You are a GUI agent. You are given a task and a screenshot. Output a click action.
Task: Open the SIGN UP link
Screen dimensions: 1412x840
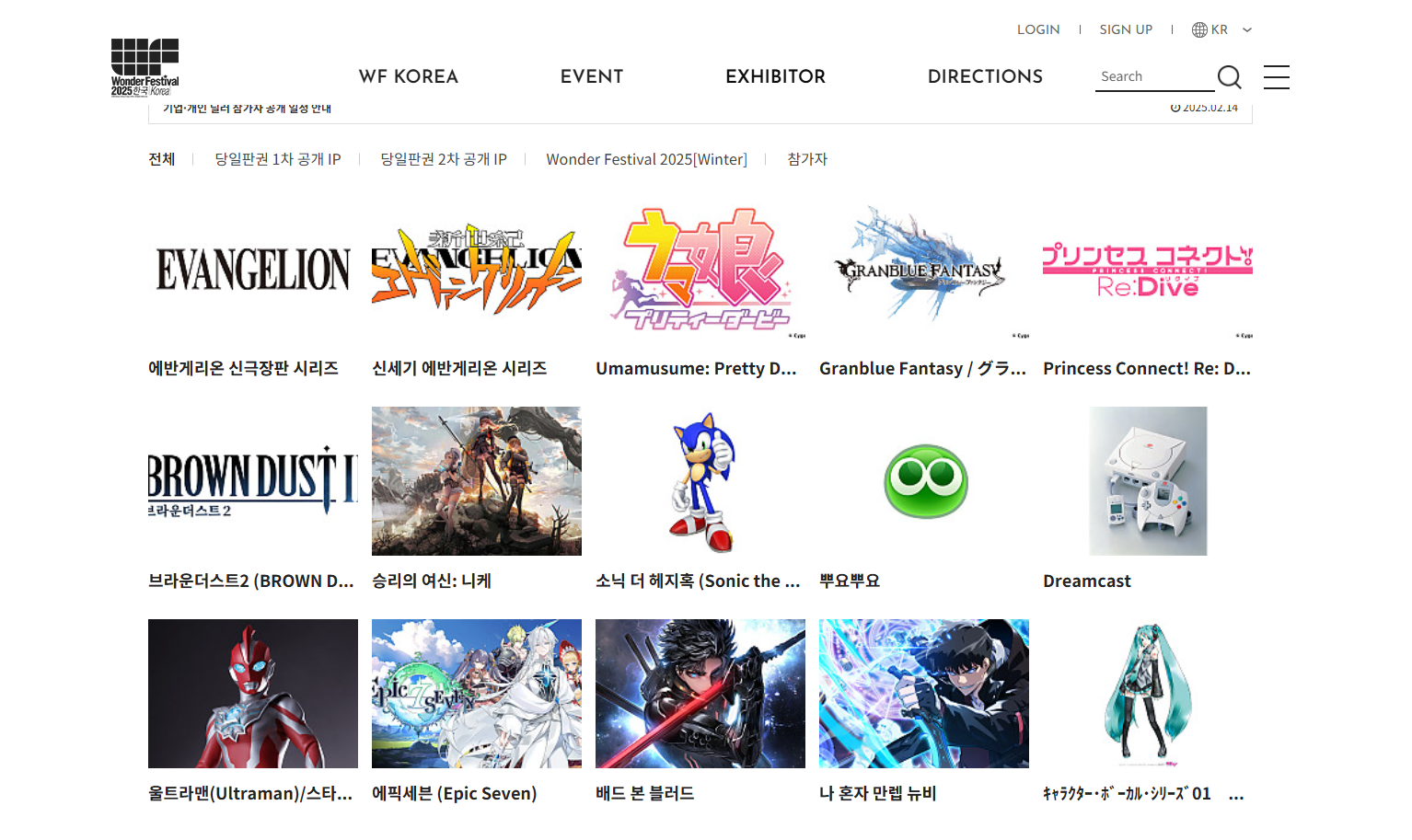tap(1126, 29)
